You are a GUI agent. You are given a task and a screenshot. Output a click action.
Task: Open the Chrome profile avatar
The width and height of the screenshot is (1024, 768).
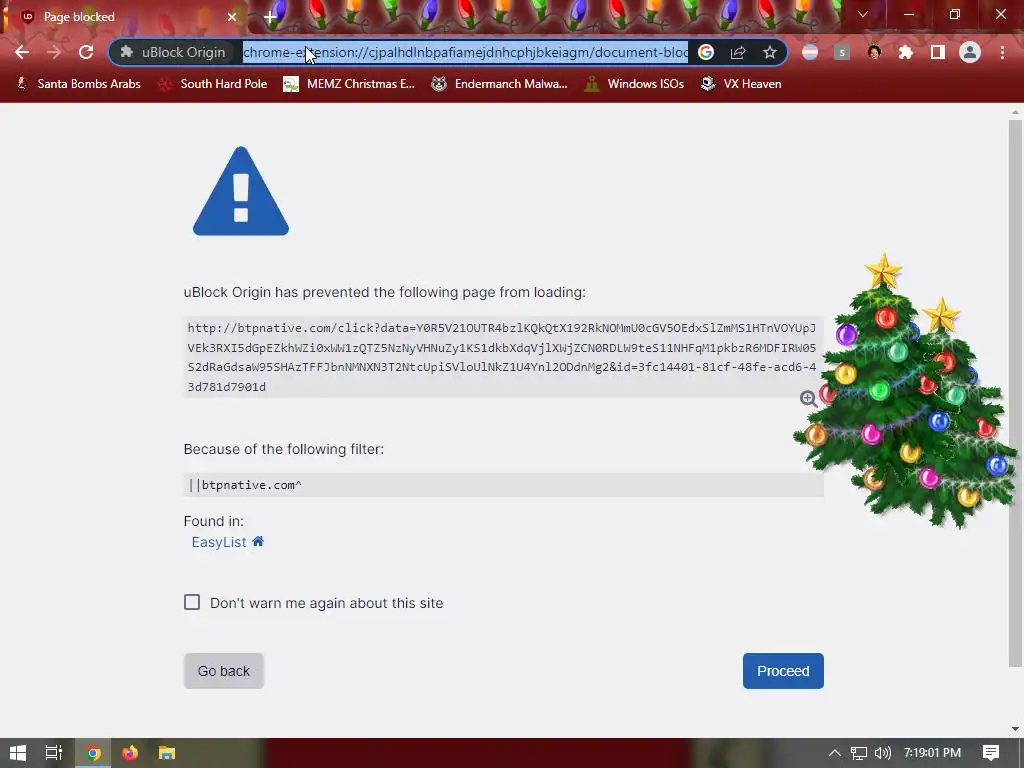click(970, 52)
